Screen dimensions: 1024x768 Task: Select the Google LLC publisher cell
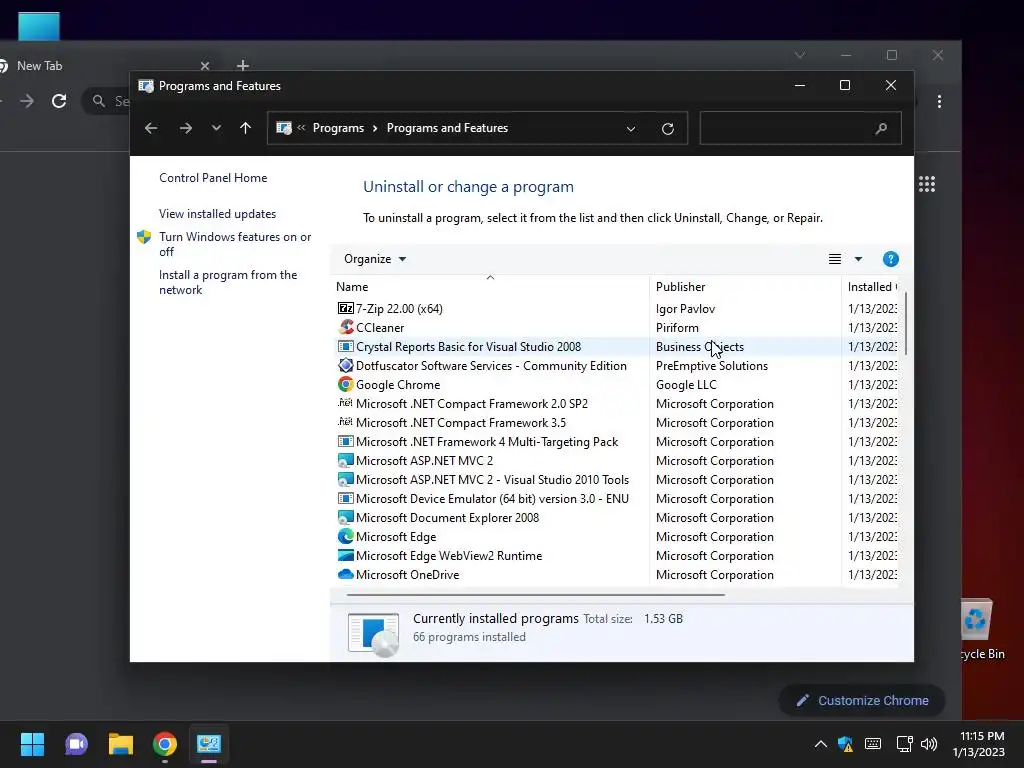coord(686,385)
